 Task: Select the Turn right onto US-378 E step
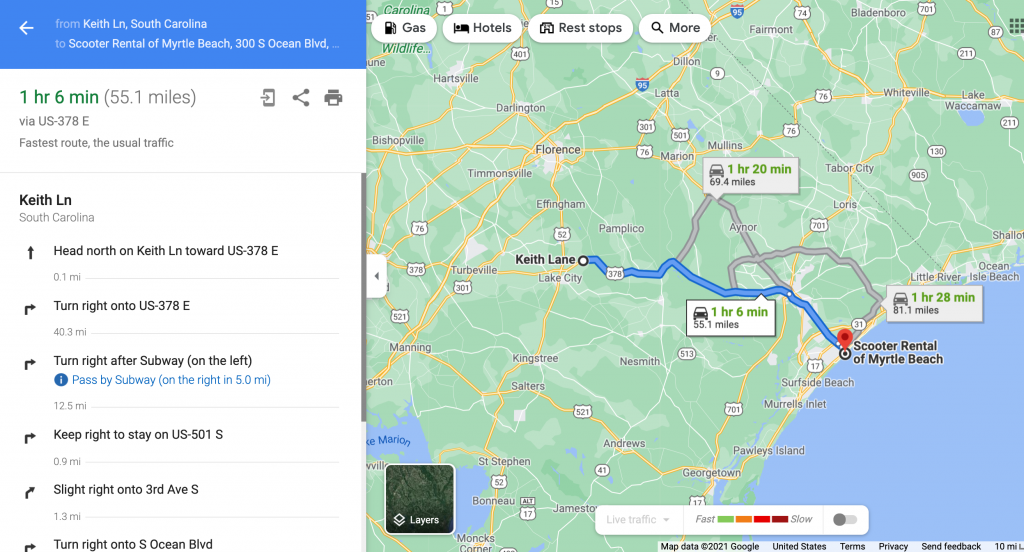[121, 305]
